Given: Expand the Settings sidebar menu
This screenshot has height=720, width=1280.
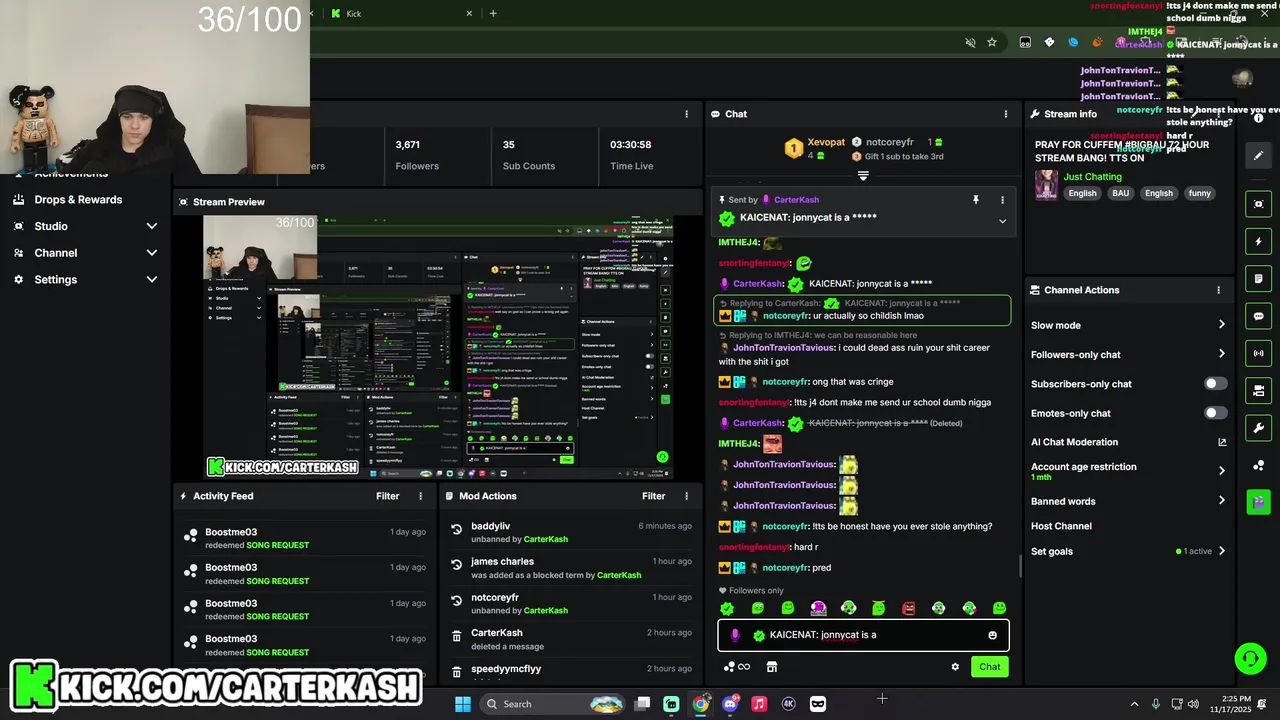Looking at the screenshot, I should 152,279.
